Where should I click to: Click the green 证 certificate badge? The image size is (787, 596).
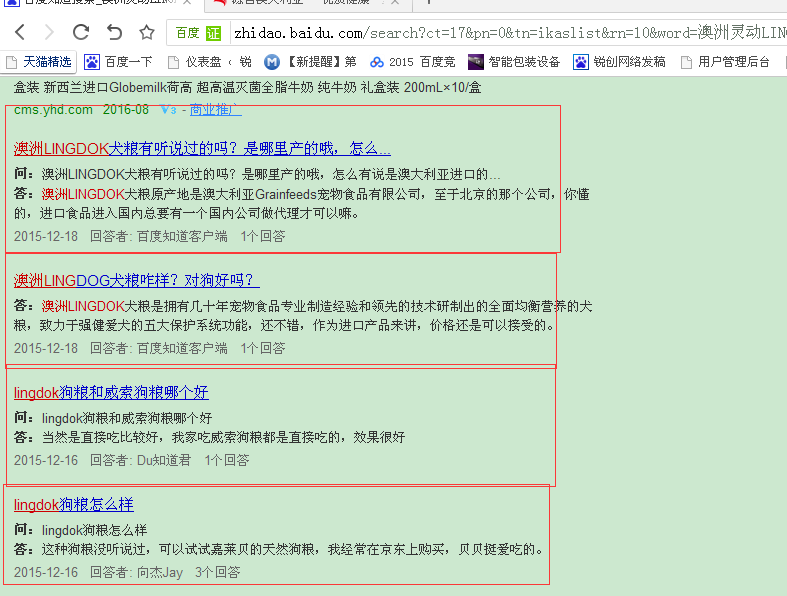(213, 33)
